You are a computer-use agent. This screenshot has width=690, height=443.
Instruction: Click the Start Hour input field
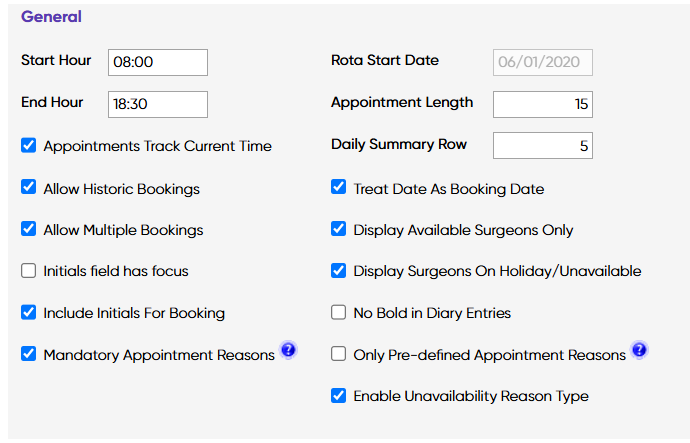click(157, 62)
